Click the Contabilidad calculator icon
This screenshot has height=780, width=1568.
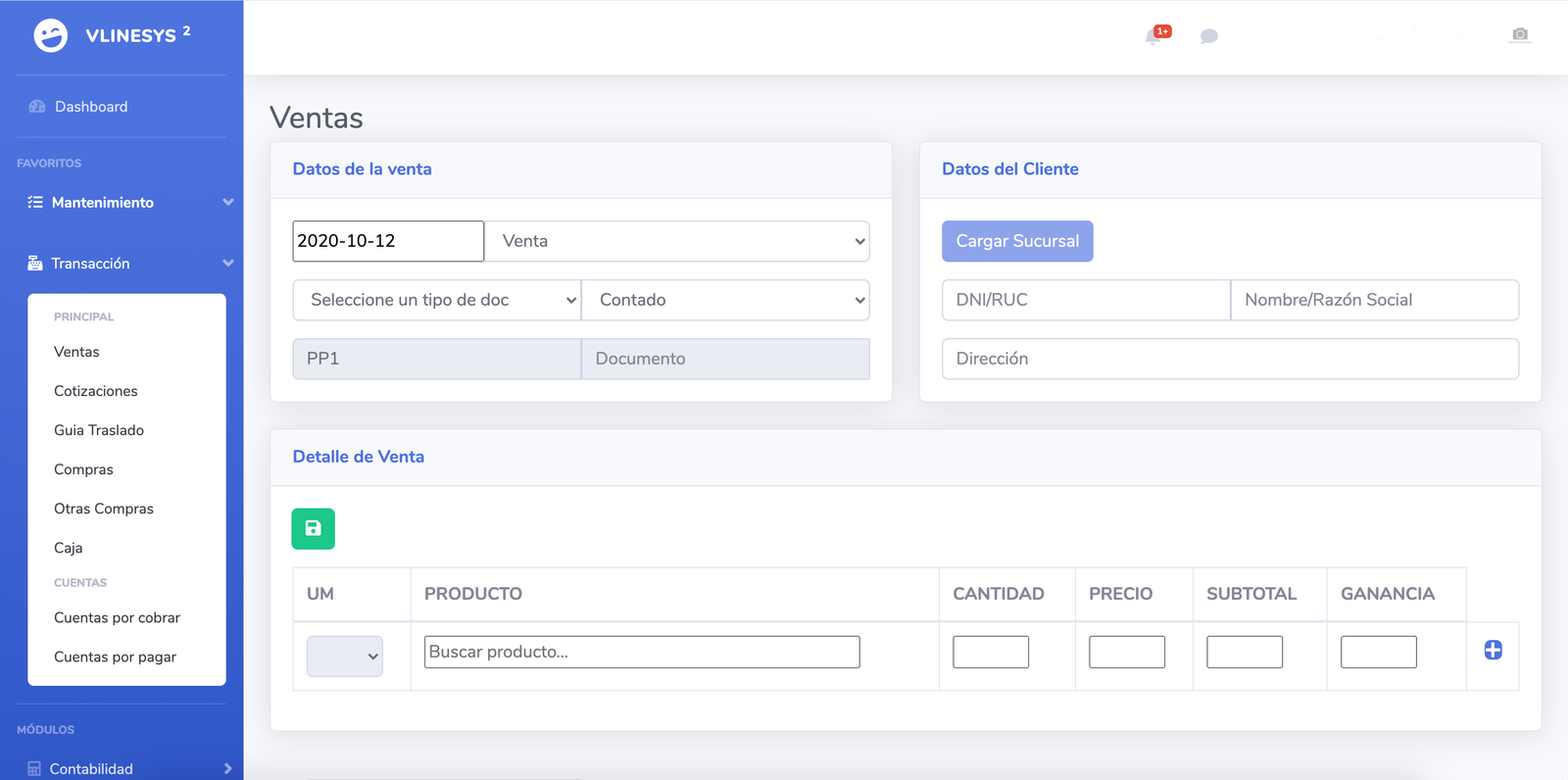pyautogui.click(x=34, y=769)
